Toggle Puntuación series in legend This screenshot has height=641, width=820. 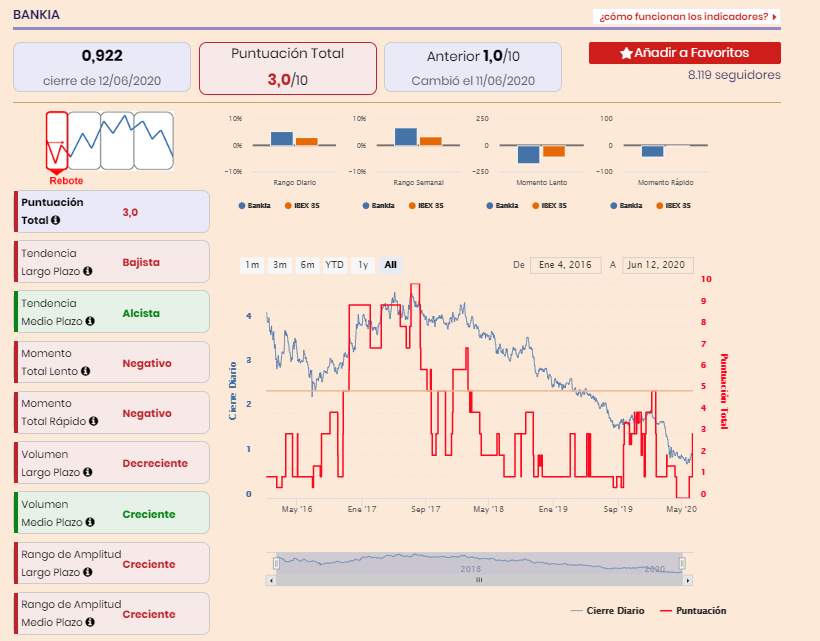[693, 611]
